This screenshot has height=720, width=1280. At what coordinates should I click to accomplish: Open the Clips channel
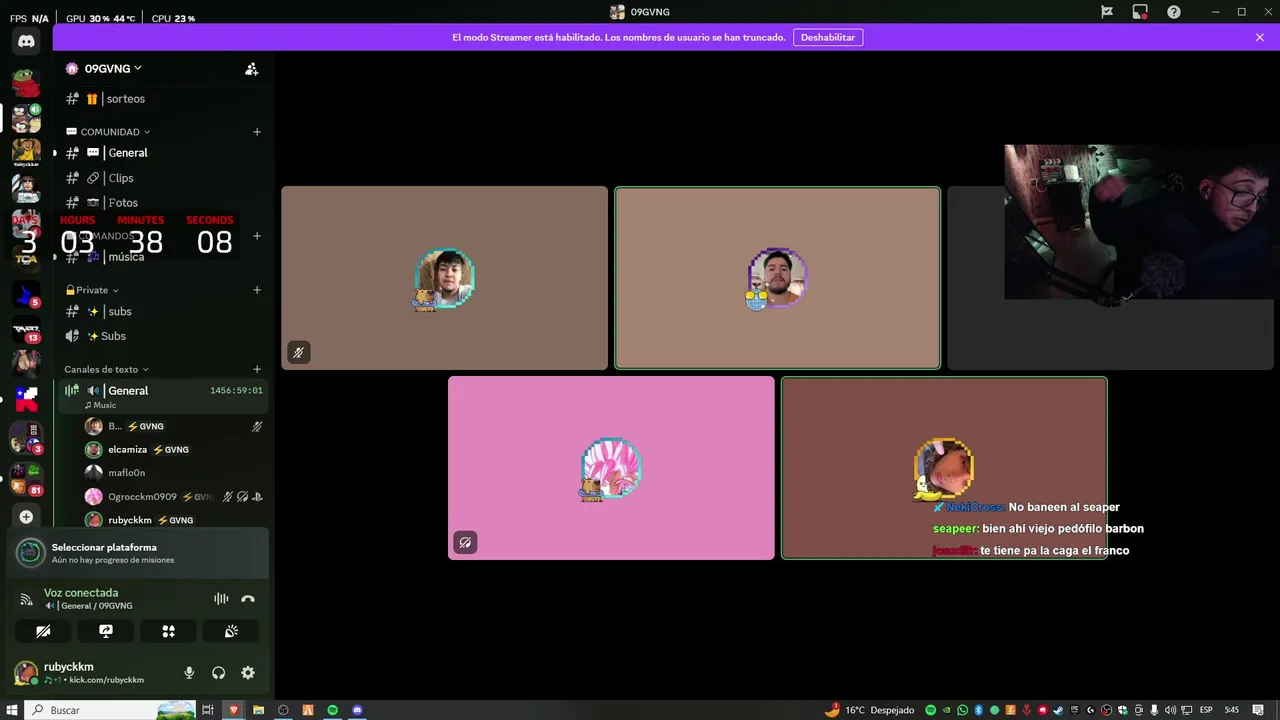[x=163, y=178]
